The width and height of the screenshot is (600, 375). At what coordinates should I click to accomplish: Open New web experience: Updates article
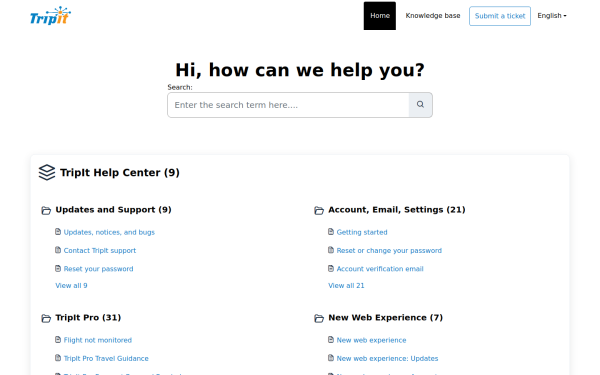point(387,359)
